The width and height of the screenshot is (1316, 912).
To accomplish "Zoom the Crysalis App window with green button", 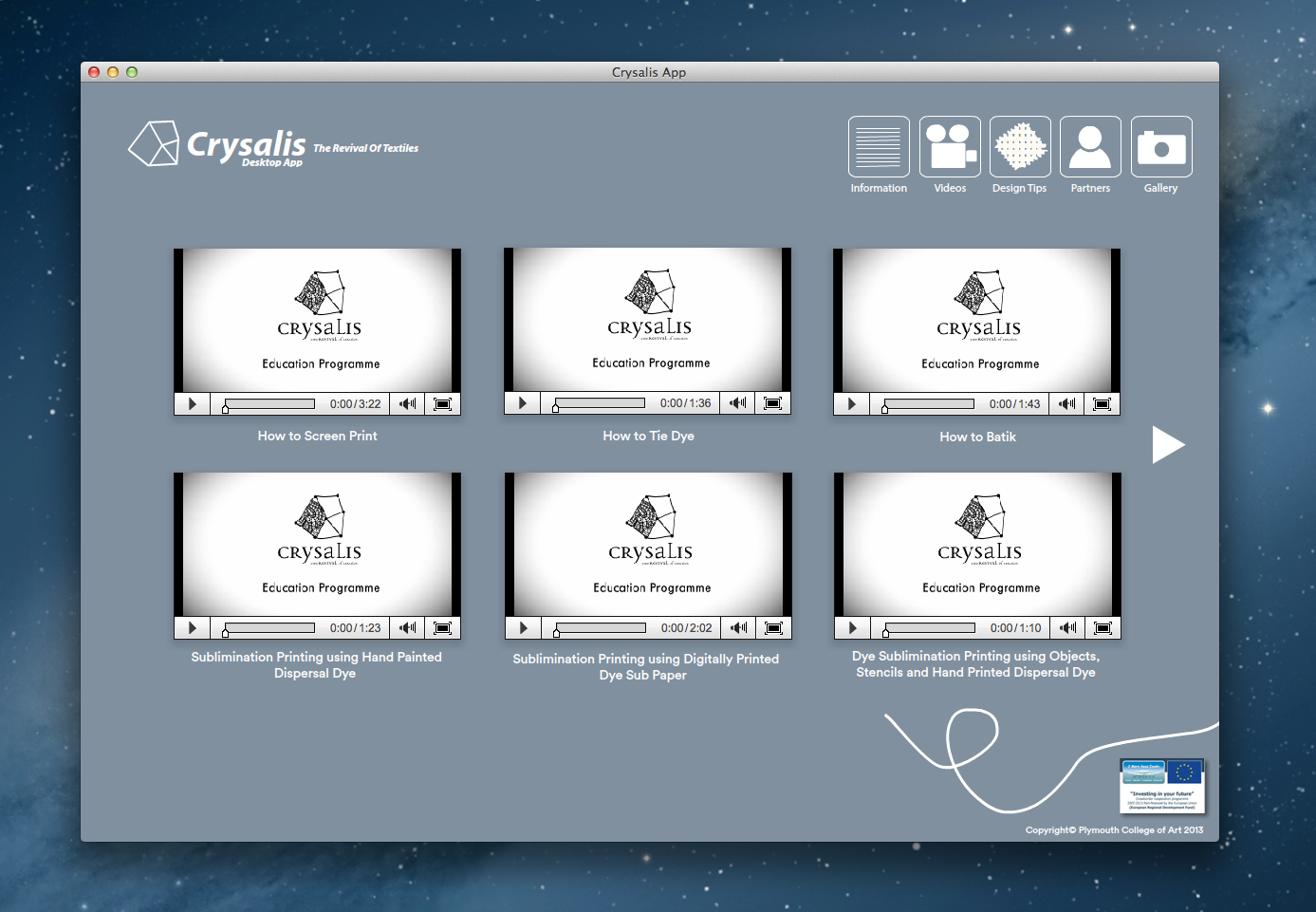I will (x=132, y=72).
